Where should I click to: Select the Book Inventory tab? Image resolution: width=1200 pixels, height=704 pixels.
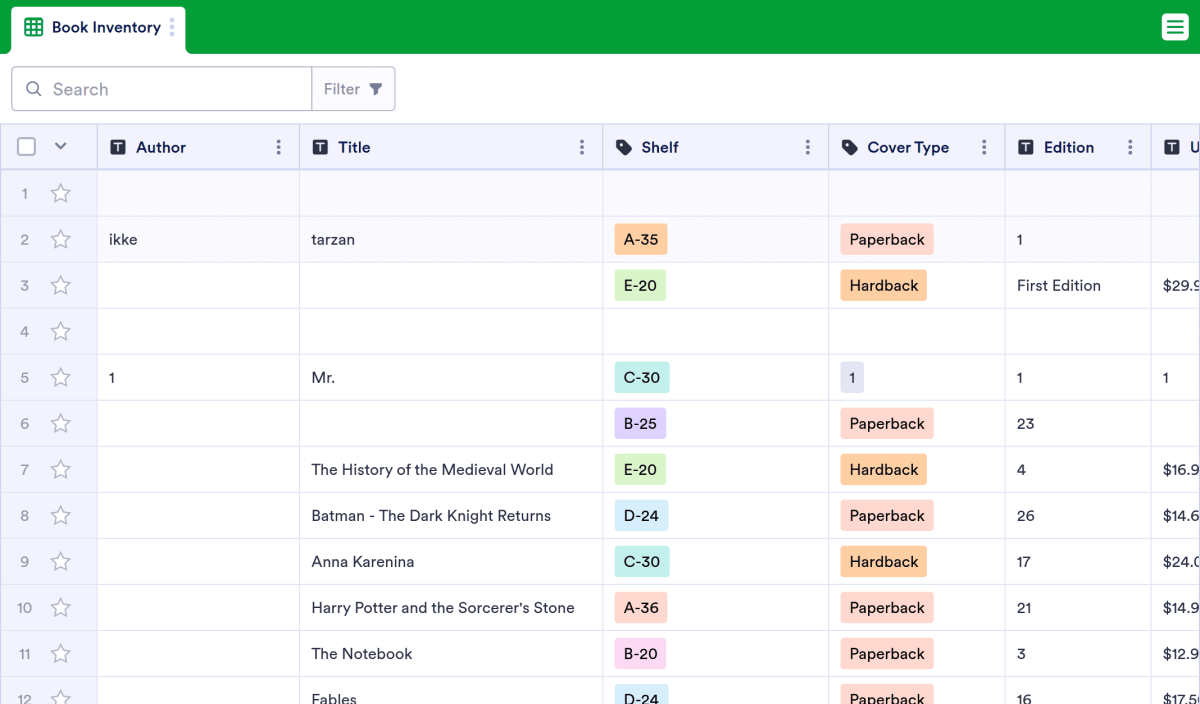(x=98, y=28)
